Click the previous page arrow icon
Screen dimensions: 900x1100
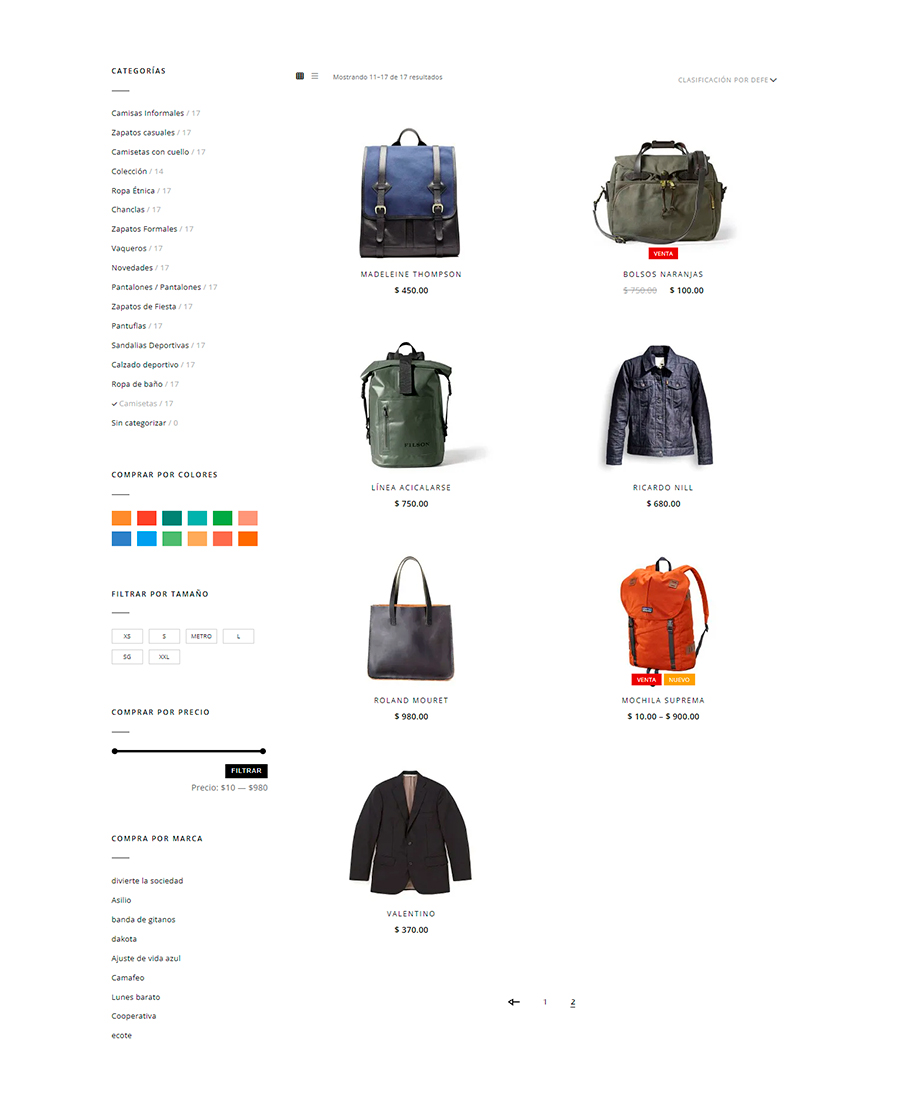514,1002
